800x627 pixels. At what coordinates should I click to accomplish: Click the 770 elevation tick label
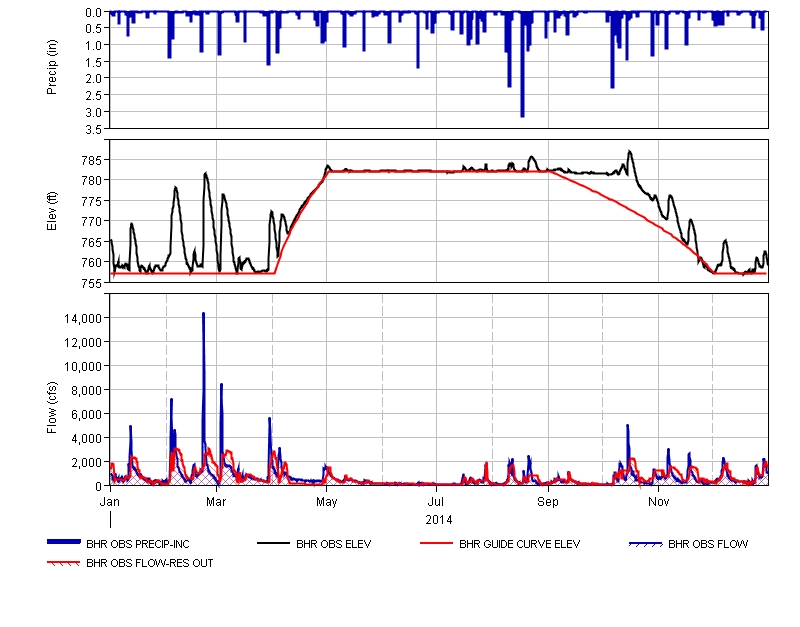point(92,222)
